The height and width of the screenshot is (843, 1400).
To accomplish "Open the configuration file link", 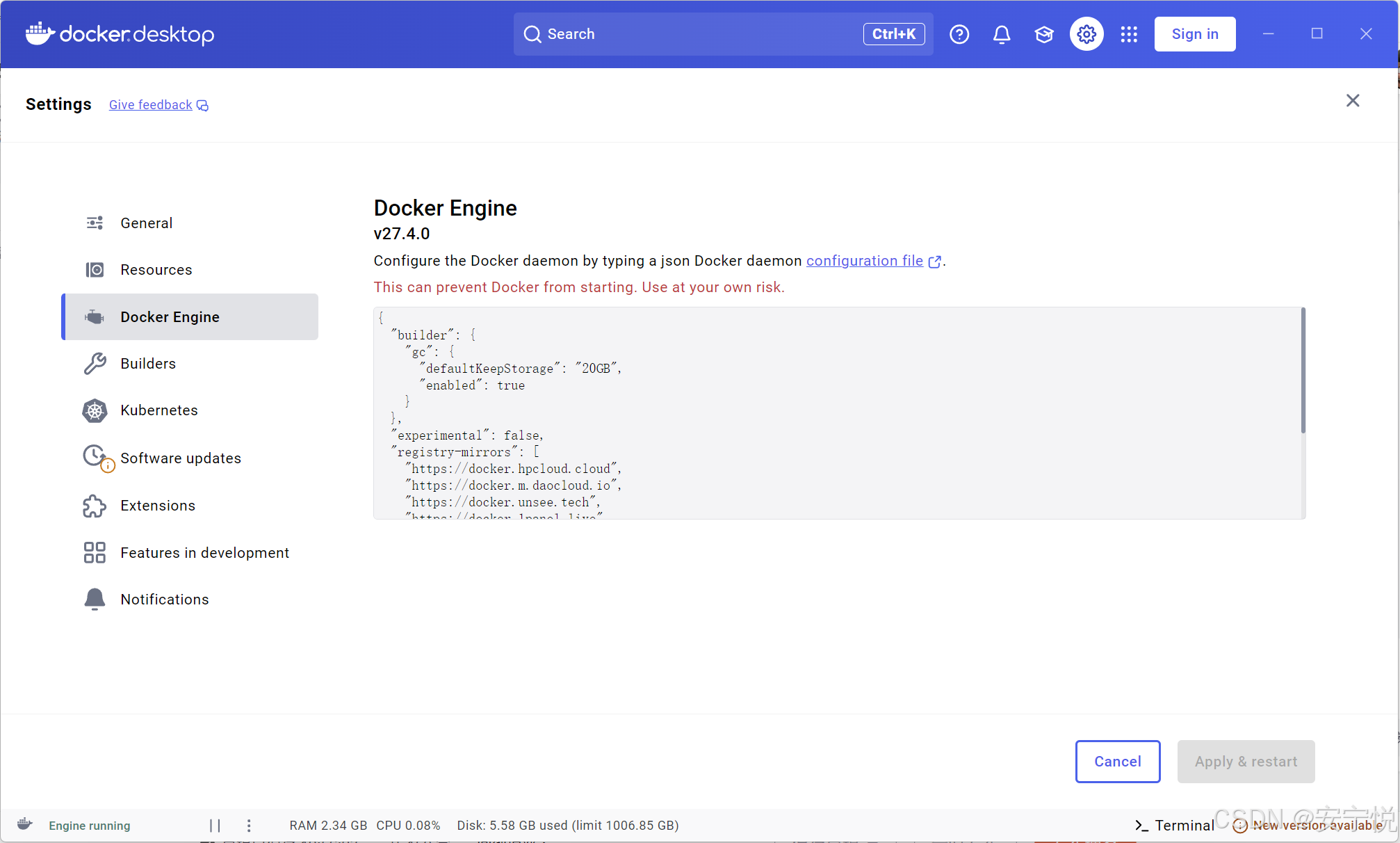I will point(865,261).
